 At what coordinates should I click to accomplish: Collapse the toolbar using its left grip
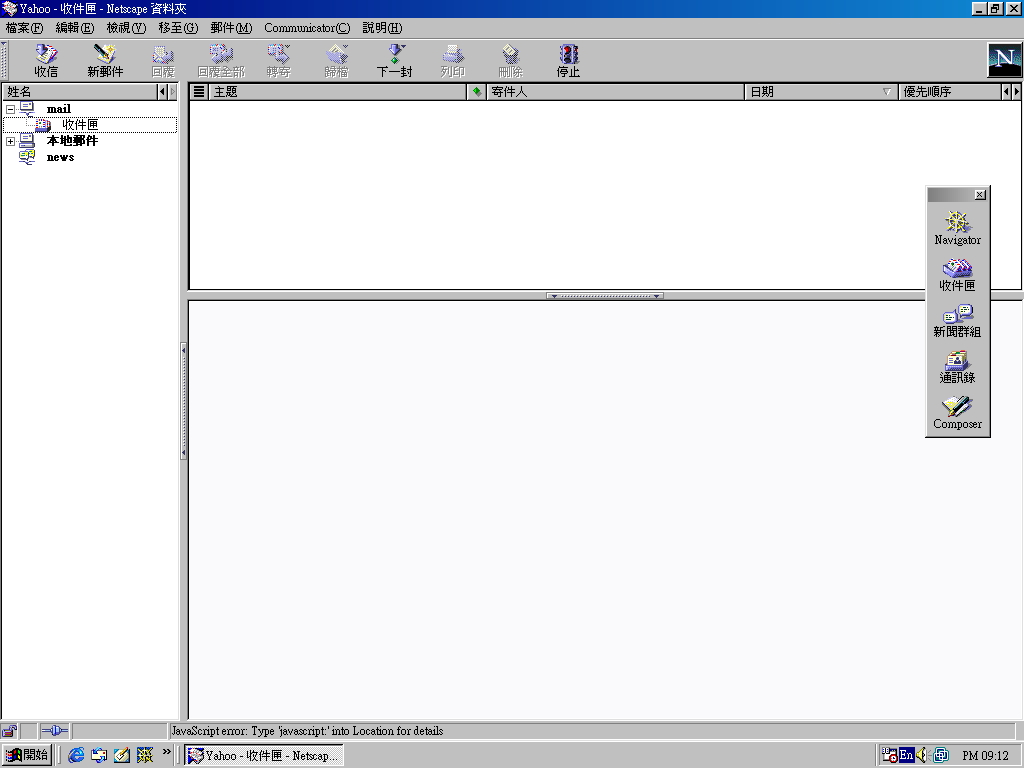pos(5,61)
